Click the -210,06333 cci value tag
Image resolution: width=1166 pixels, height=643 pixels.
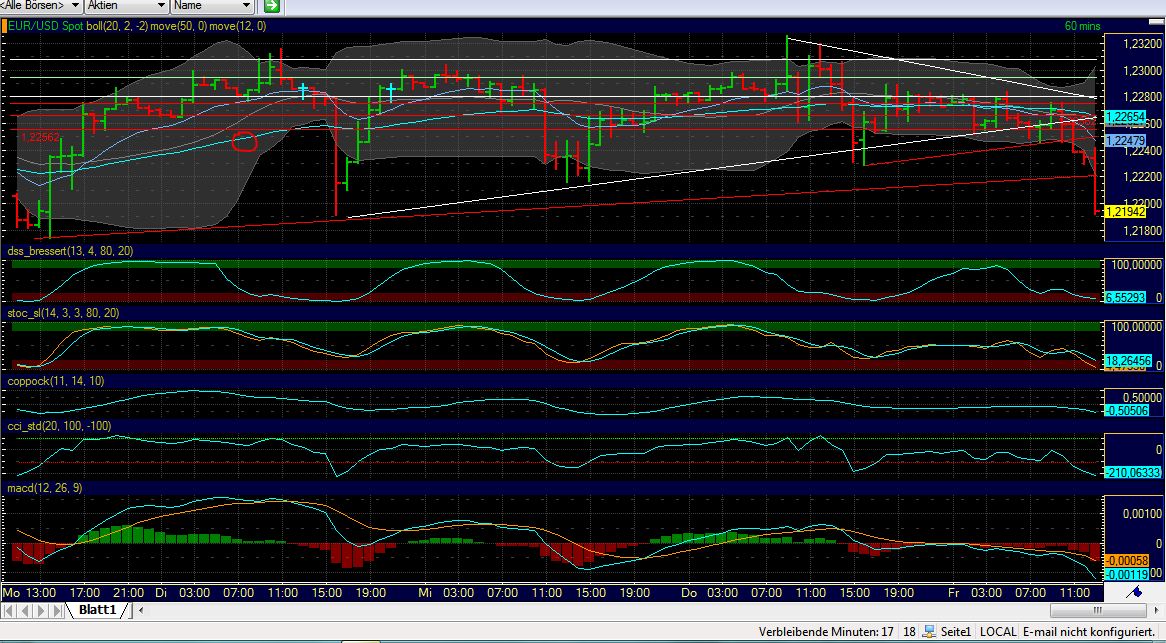[x=1133, y=472]
